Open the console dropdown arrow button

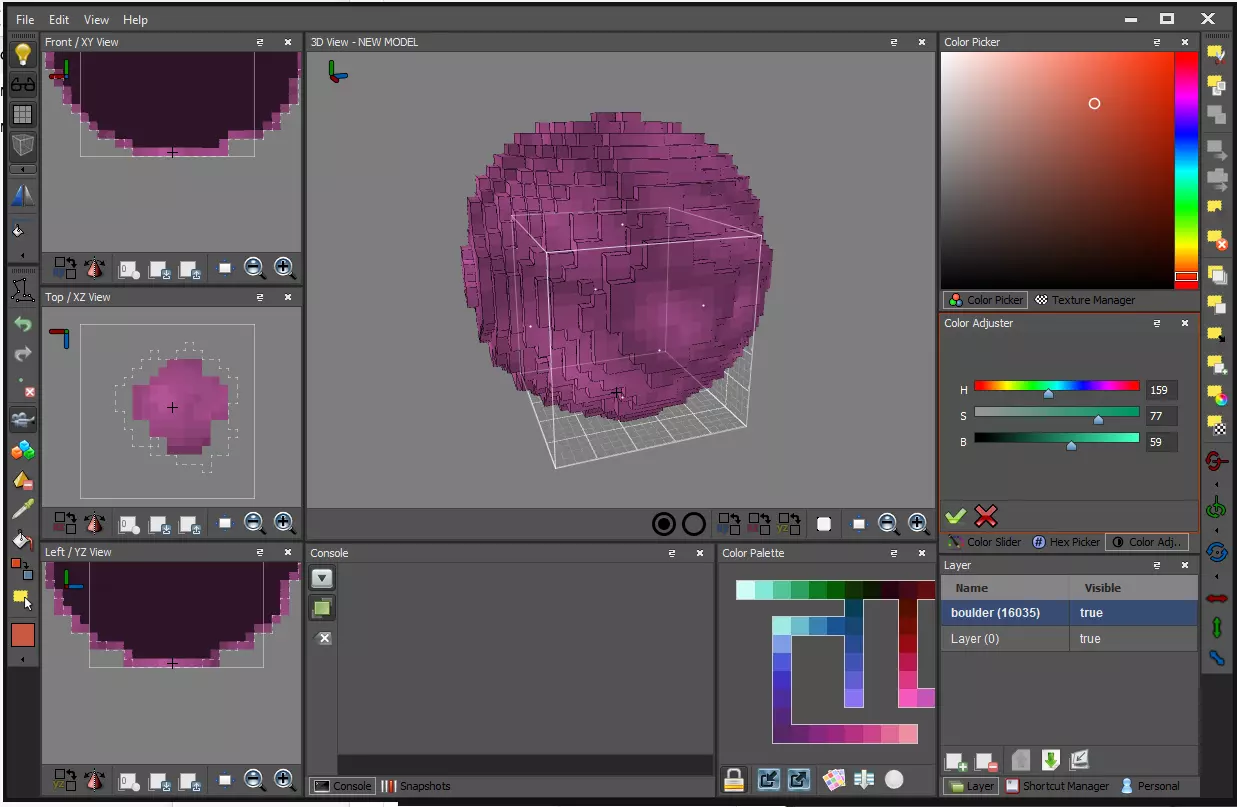322,578
